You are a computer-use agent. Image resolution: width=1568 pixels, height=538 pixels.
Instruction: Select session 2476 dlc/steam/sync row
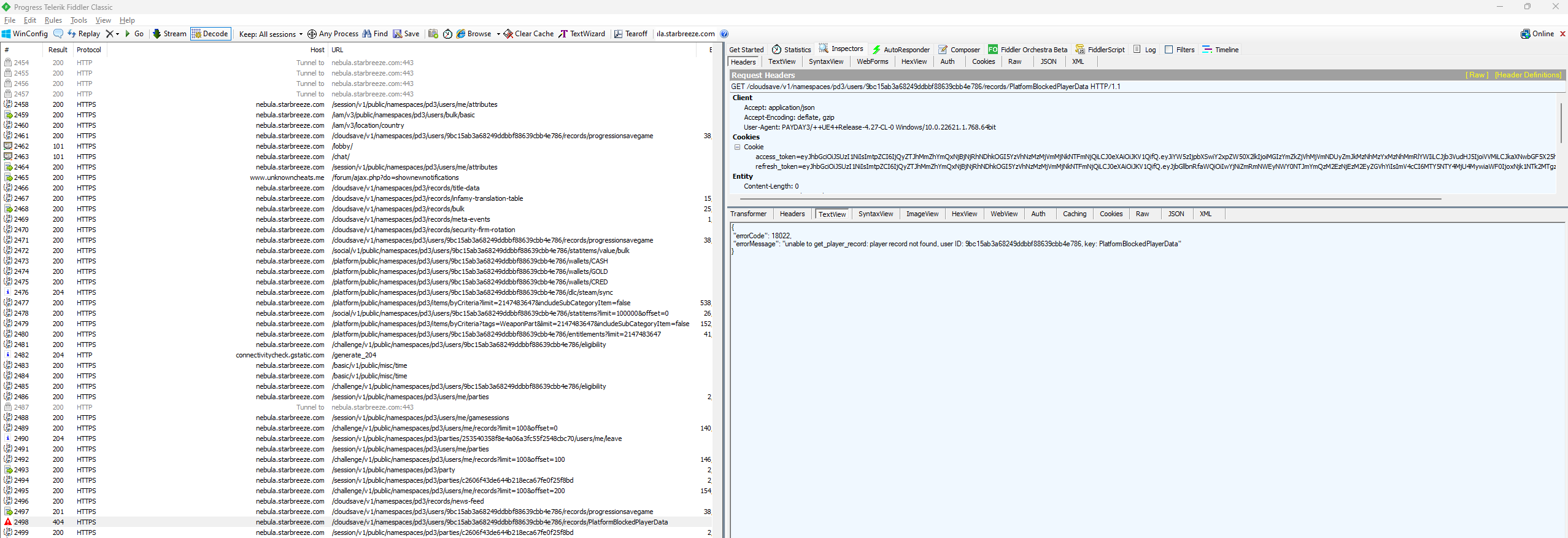click(356, 292)
